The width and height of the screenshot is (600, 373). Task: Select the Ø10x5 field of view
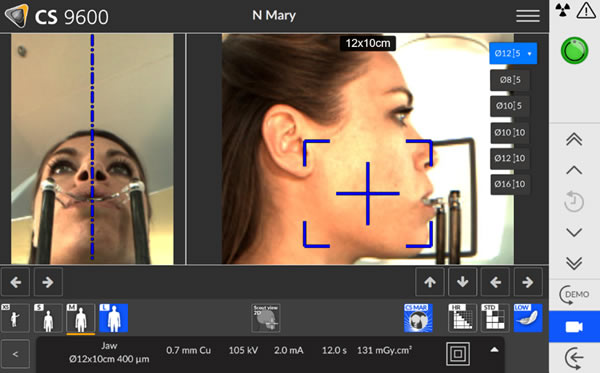click(x=510, y=106)
